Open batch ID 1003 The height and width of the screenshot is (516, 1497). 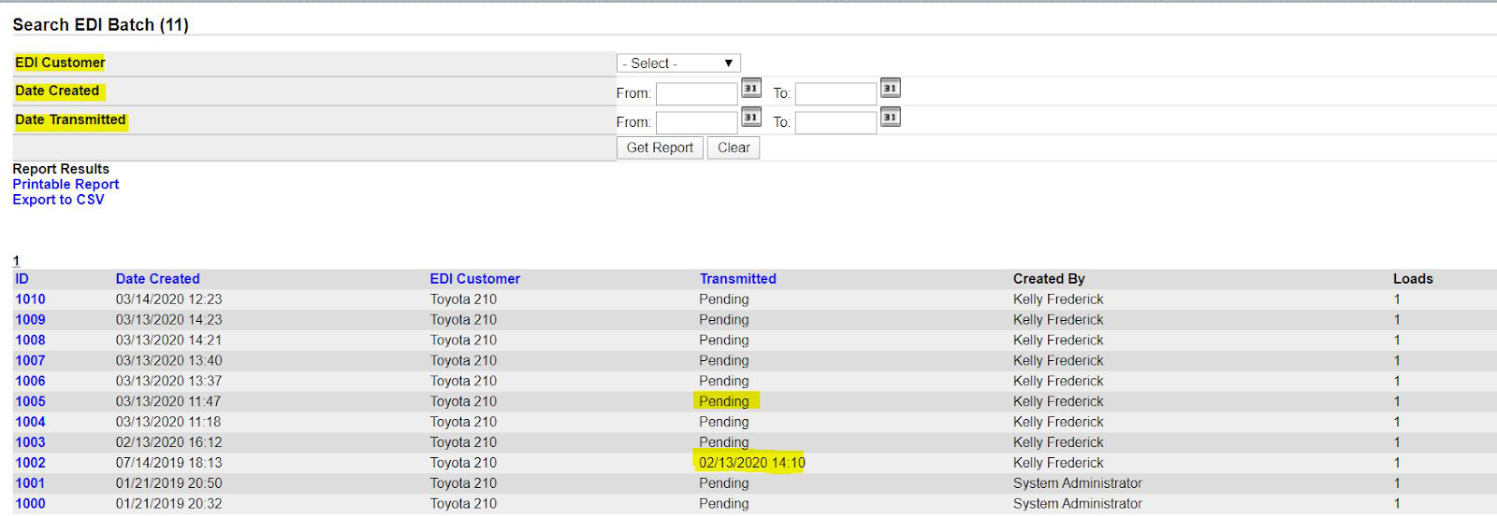click(30, 442)
